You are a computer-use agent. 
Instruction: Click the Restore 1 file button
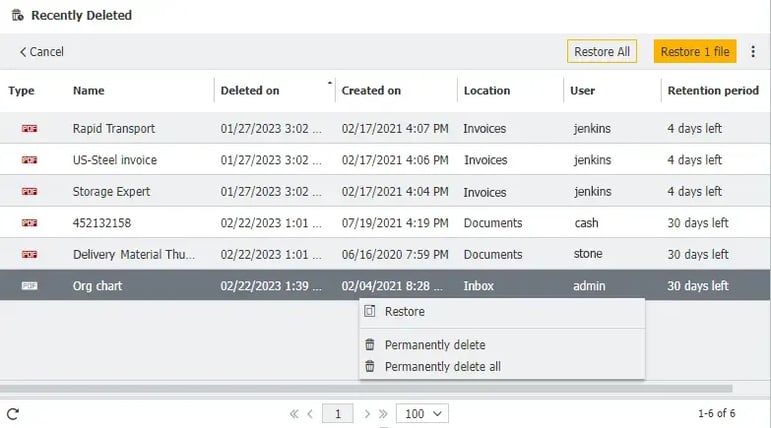(x=695, y=51)
